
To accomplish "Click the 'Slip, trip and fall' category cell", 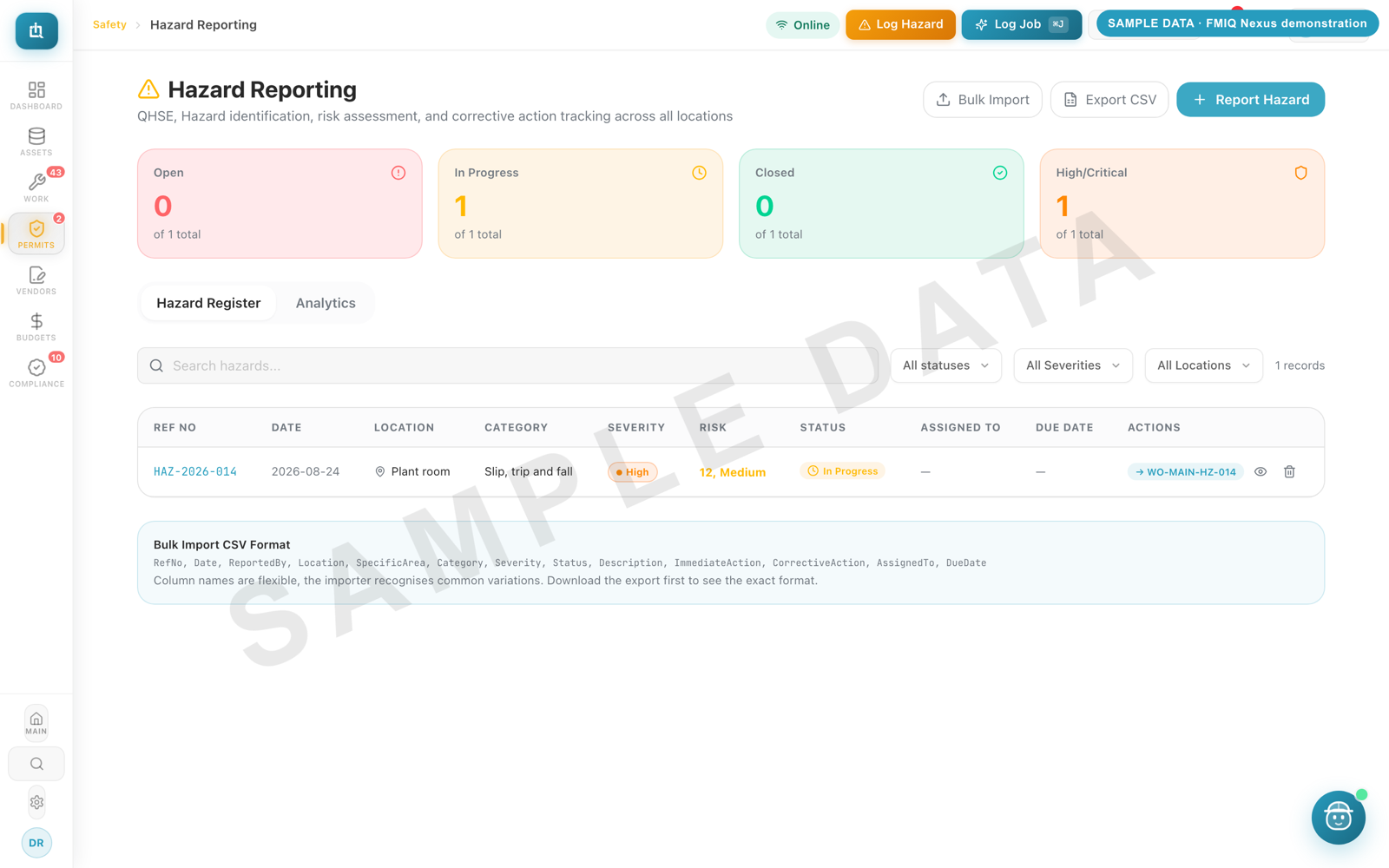I will (x=529, y=472).
